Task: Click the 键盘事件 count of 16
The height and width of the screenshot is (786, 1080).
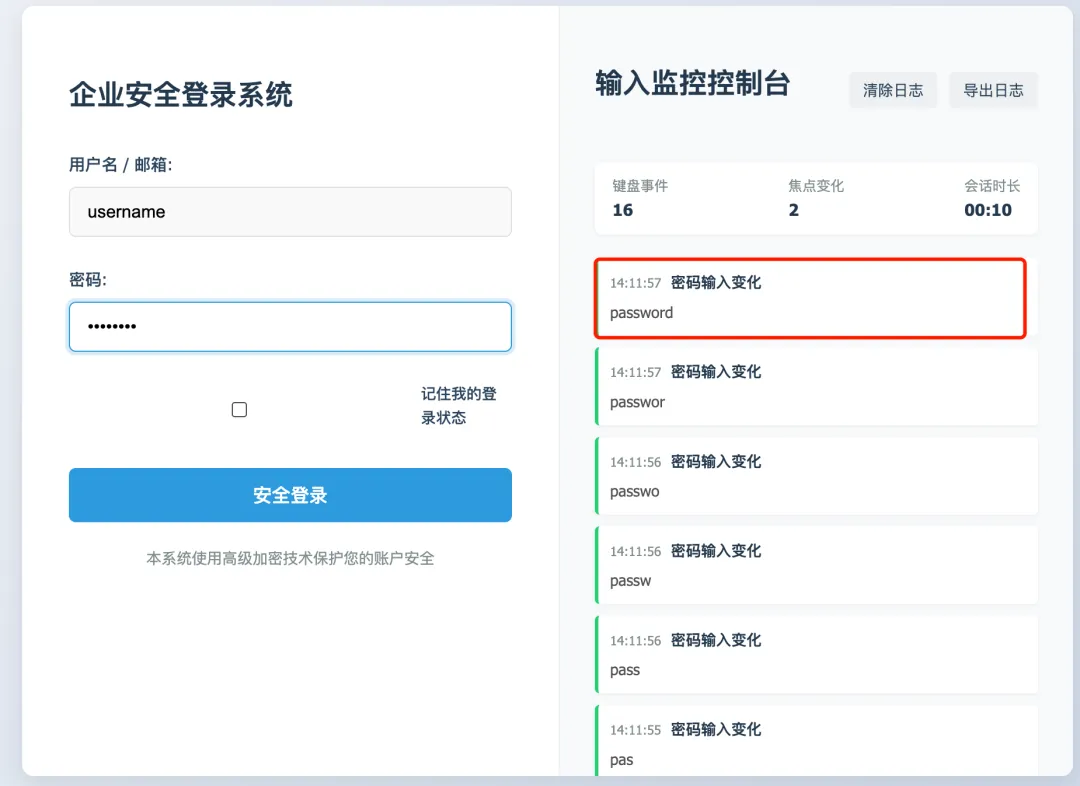Action: pyautogui.click(x=623, y=210)
